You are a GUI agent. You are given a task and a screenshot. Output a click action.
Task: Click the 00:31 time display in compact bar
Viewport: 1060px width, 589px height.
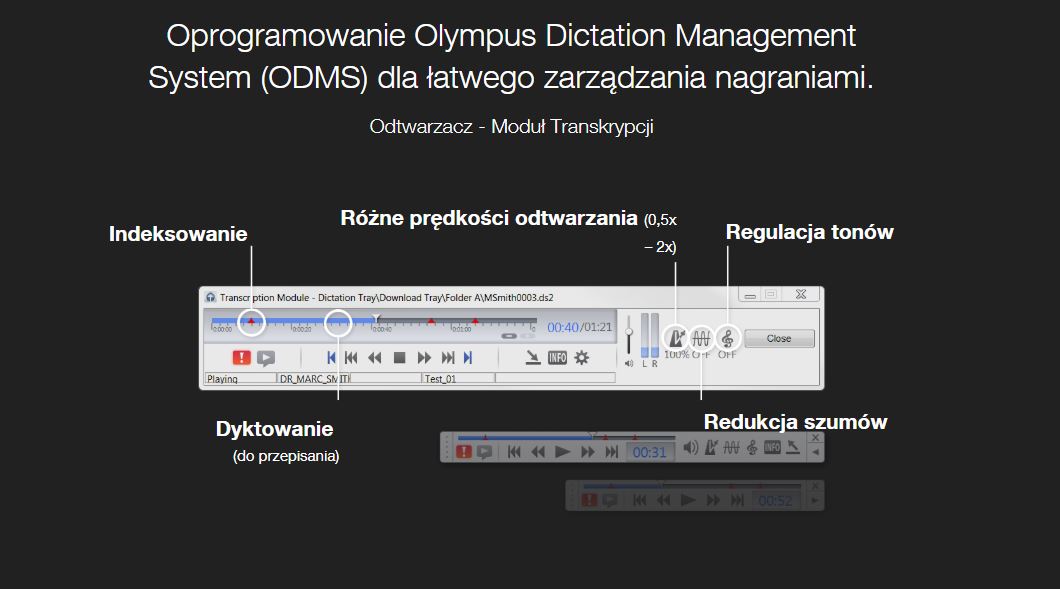[649, 452]
